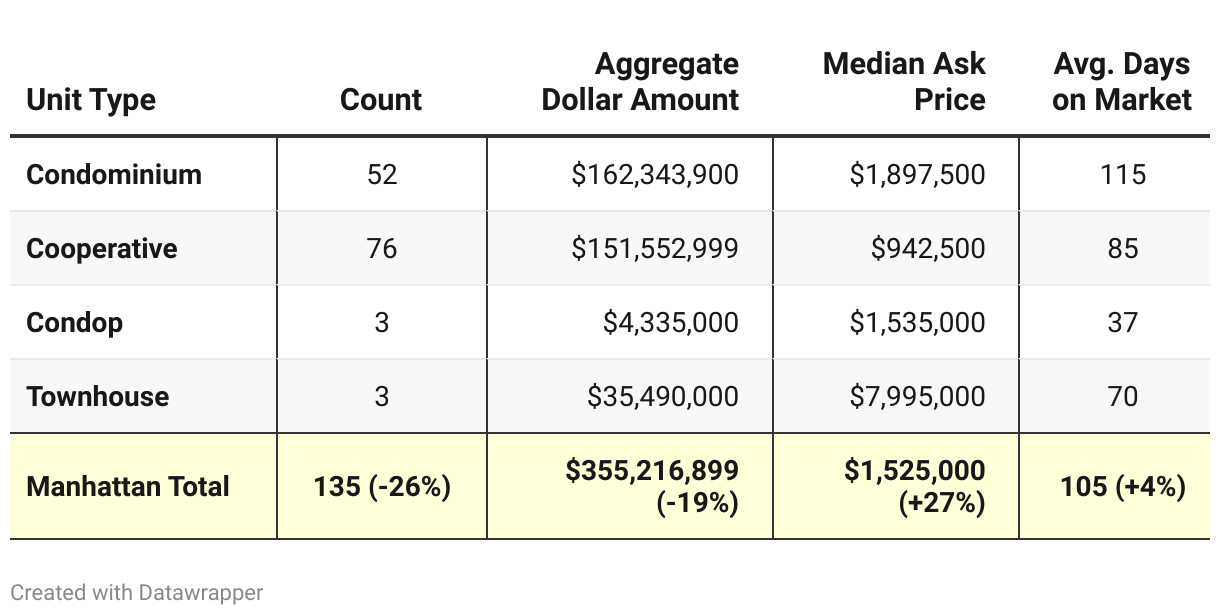Viewport: 1220px width, 616px height.
Task: Select the $1,525,000 (+27%) median cell
Action: (915, 487)
